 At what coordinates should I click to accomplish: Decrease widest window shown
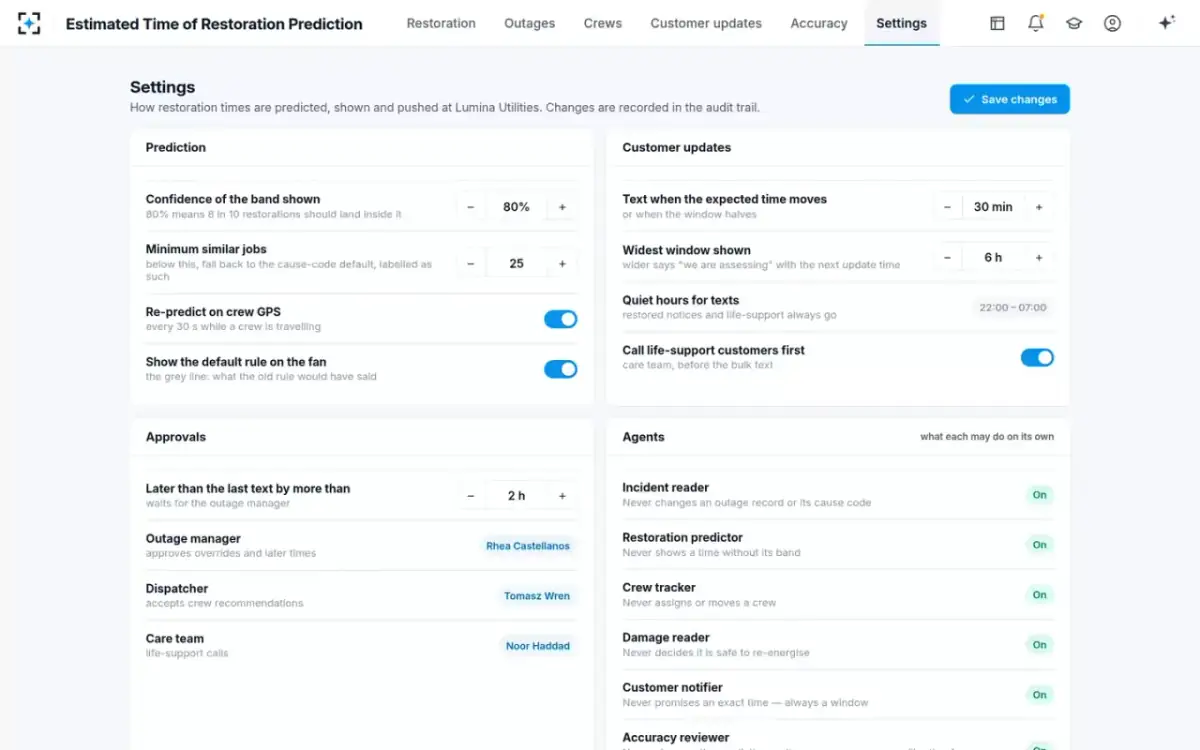[948, 257]
